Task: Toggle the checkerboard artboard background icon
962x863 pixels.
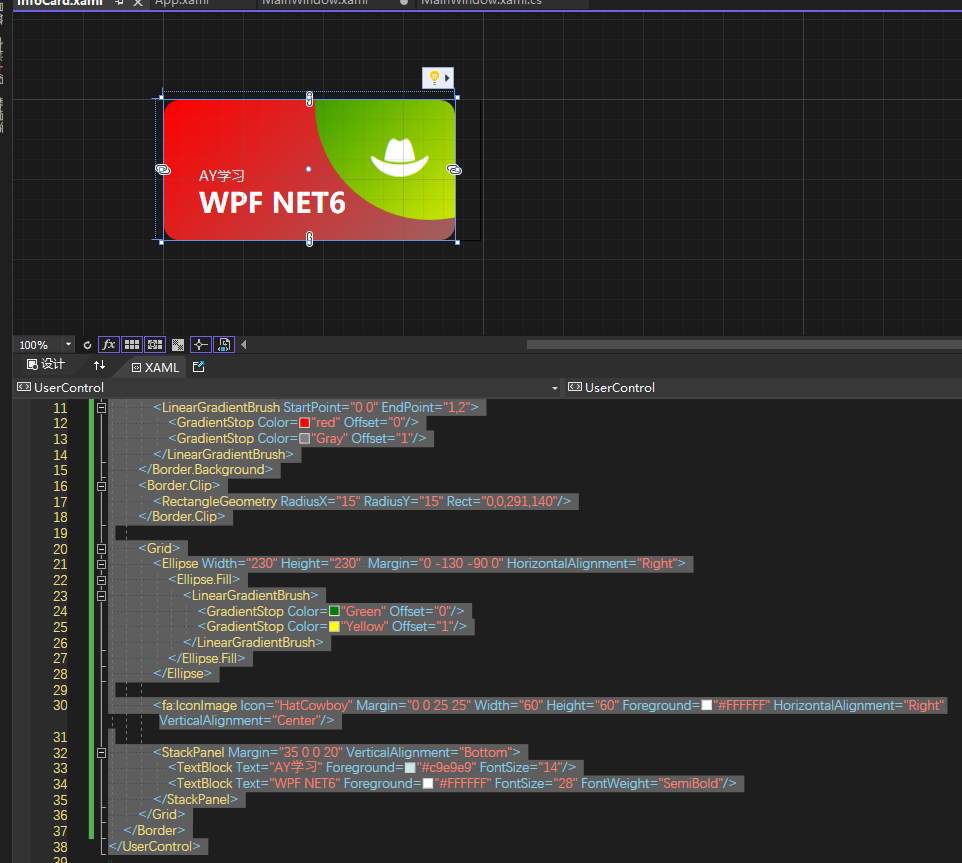Action: coord(177,344)
